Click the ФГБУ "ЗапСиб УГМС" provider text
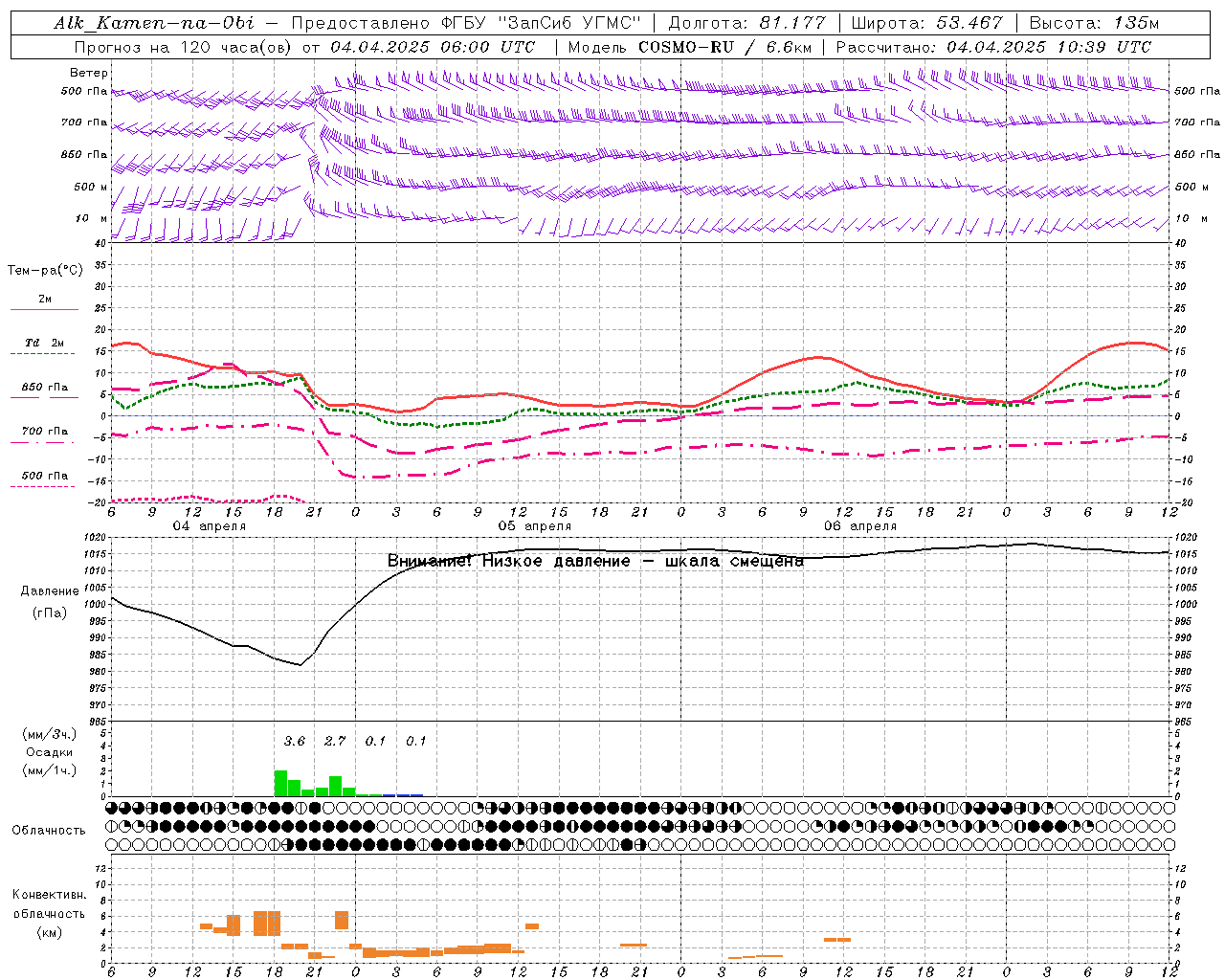This screenshot has height=980, width=1225. click(540, 23)
